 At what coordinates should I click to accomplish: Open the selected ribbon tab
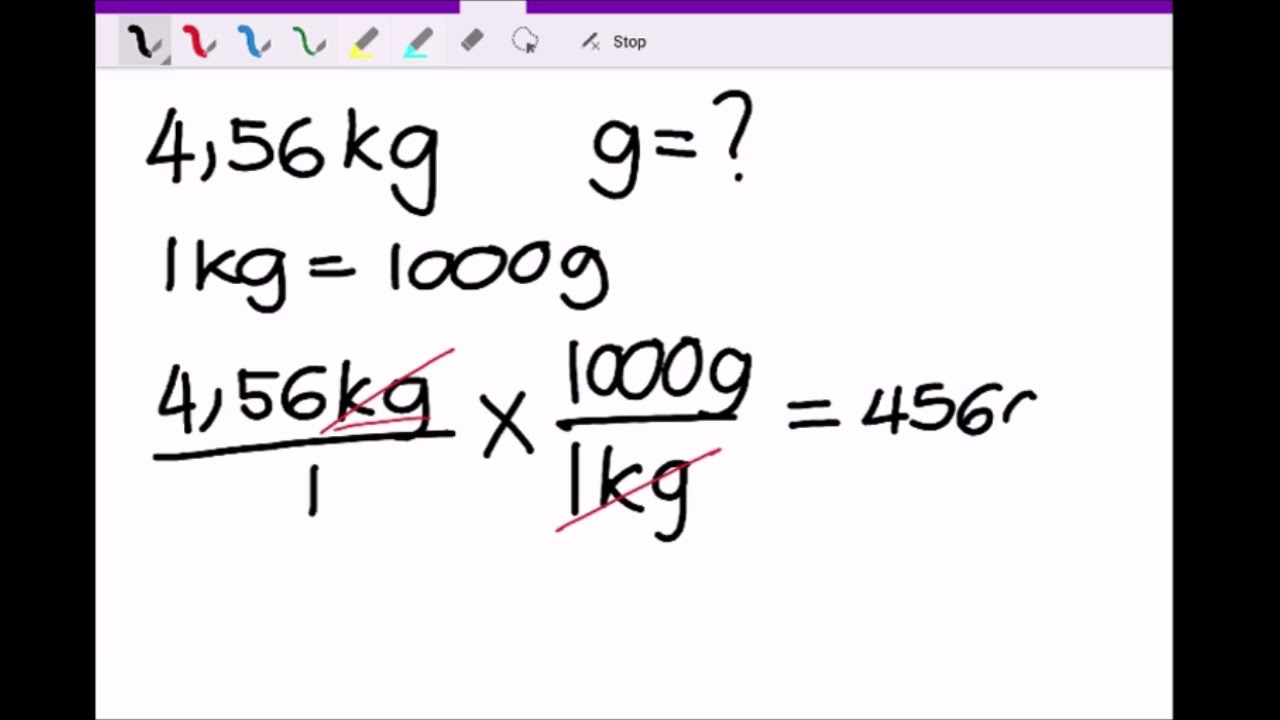point(493,7)
